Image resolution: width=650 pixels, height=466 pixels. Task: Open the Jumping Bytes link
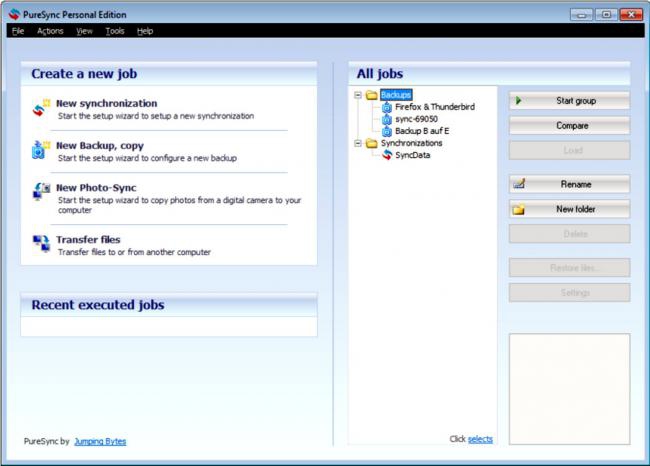click(x=100, y=442)
